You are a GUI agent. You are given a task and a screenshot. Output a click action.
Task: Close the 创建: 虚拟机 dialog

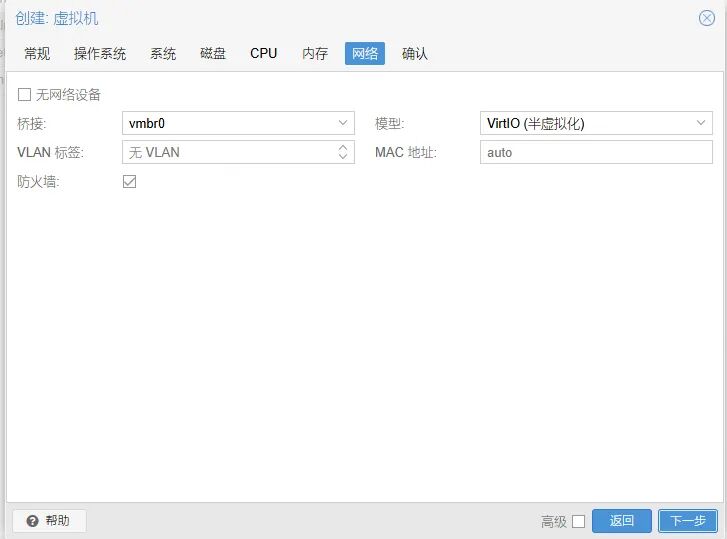(707, 19)
